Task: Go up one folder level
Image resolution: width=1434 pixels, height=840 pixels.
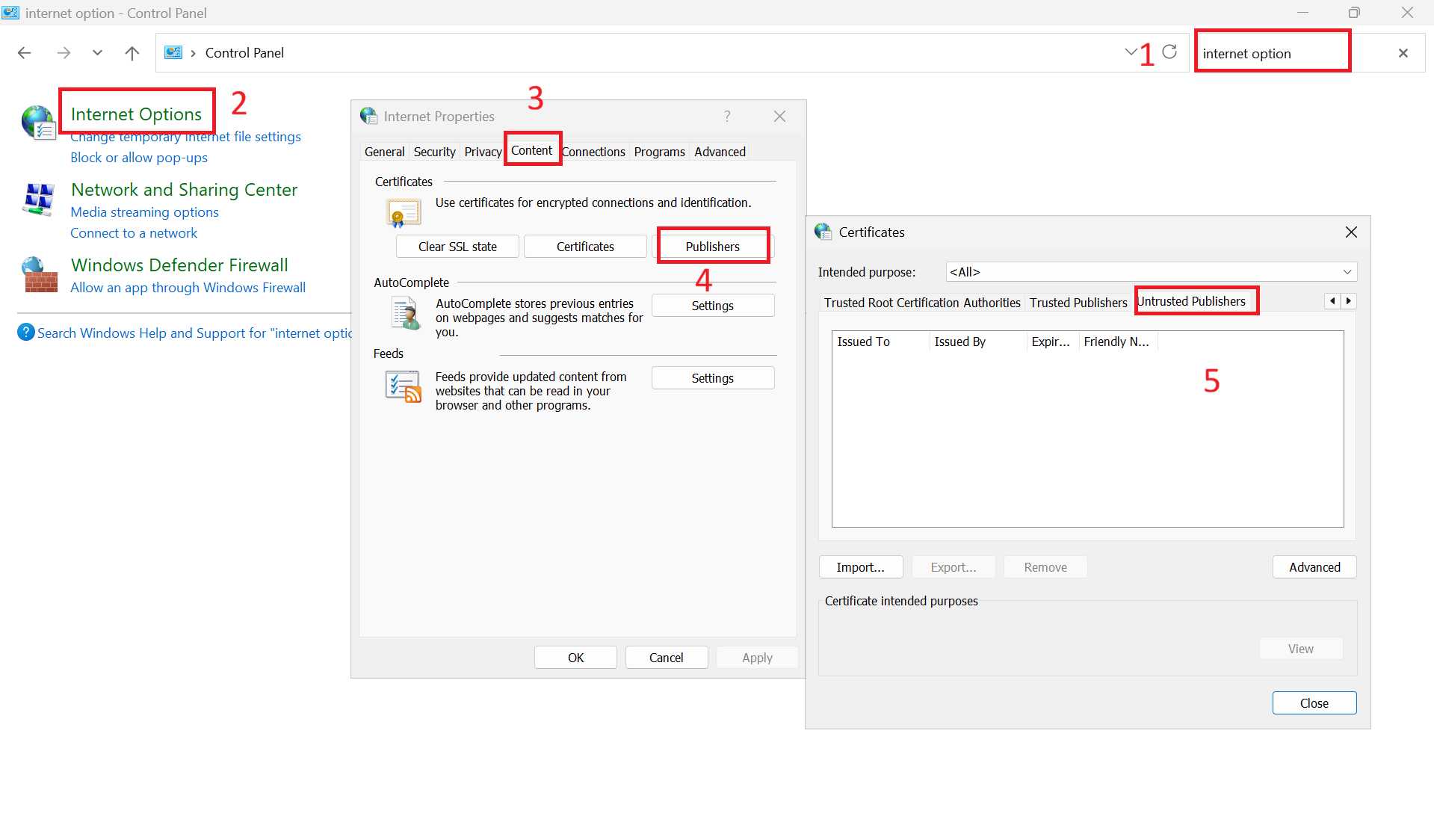Action: click(132, 53)
